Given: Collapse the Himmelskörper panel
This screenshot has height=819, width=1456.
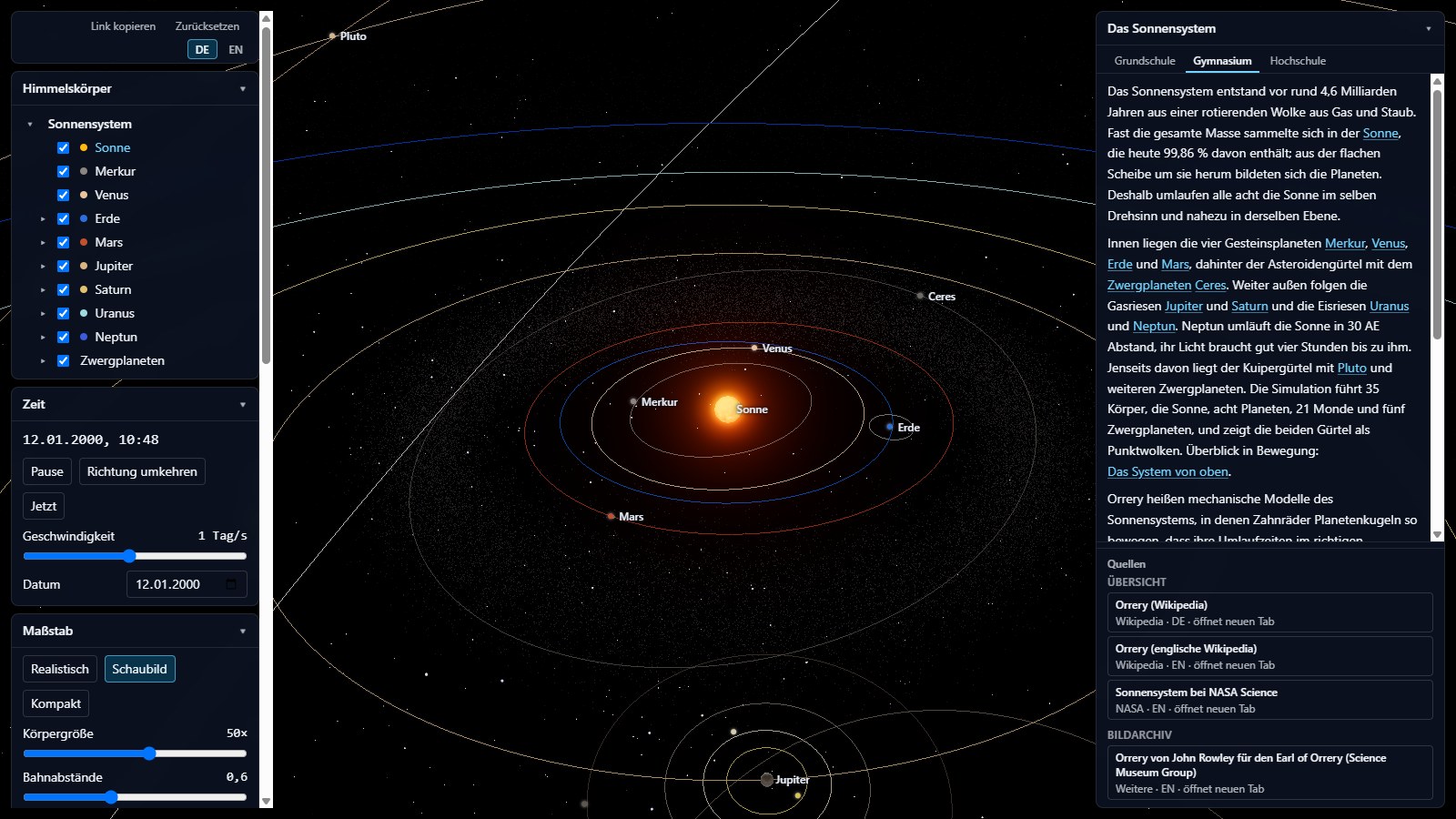Looking at the screenshot, I should click(242, 89).
